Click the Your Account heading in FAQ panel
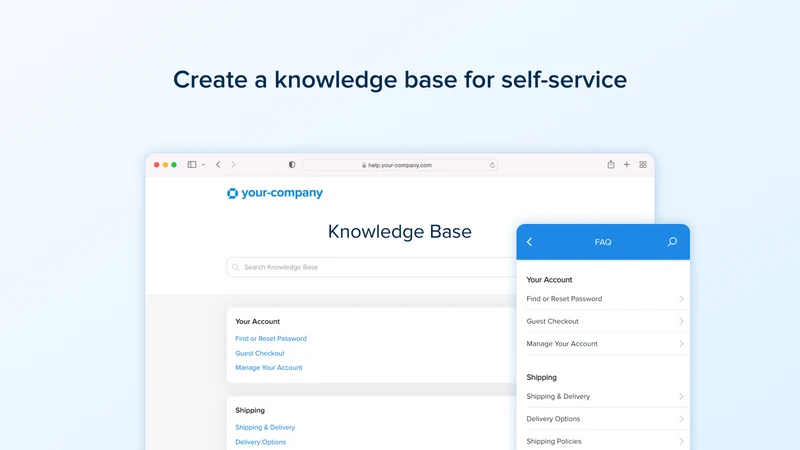Viewport: 800px width, 450px height. pyautogui.click(x=549, y=280)
